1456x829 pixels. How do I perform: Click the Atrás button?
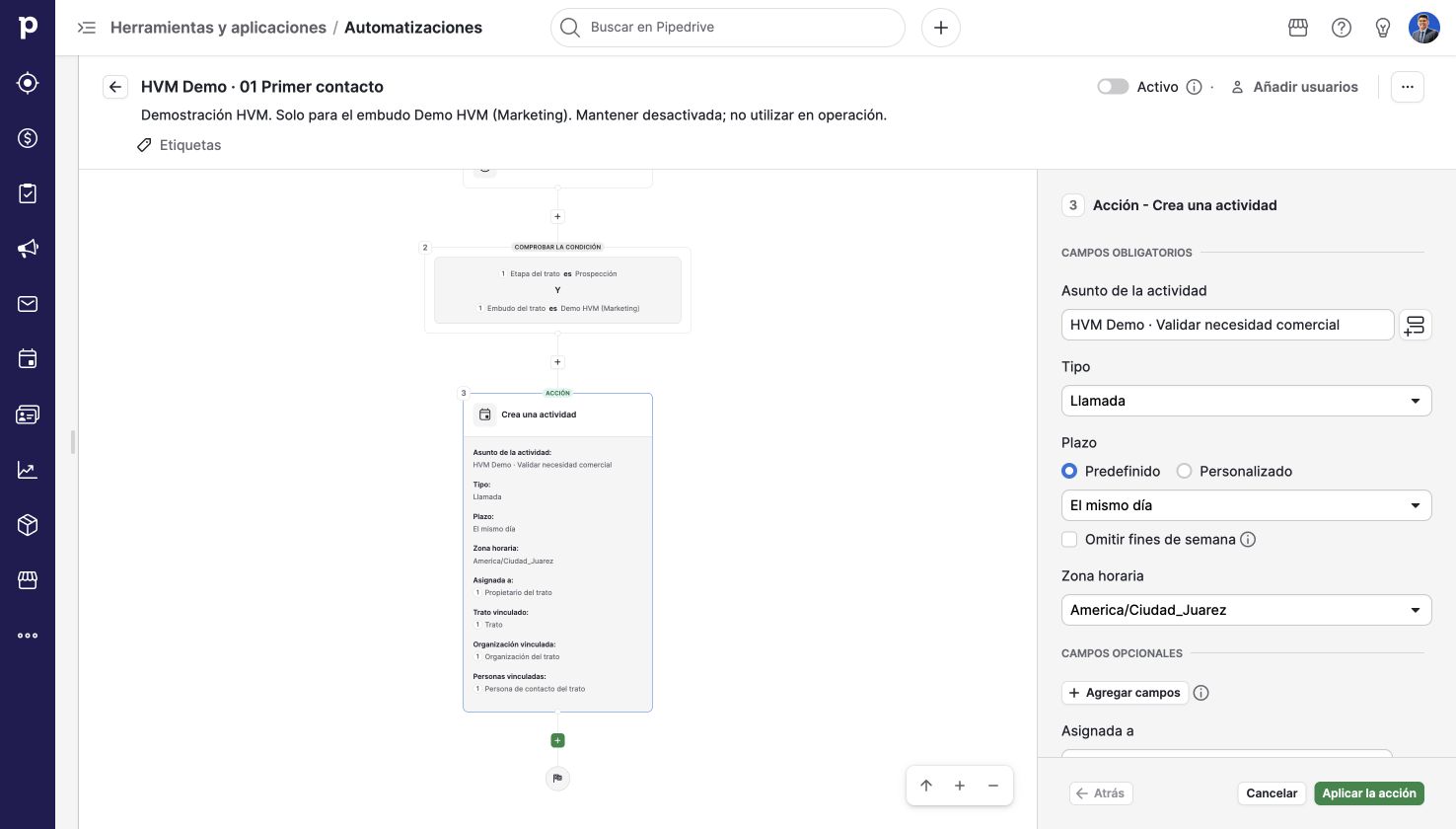pos(1101,793)
